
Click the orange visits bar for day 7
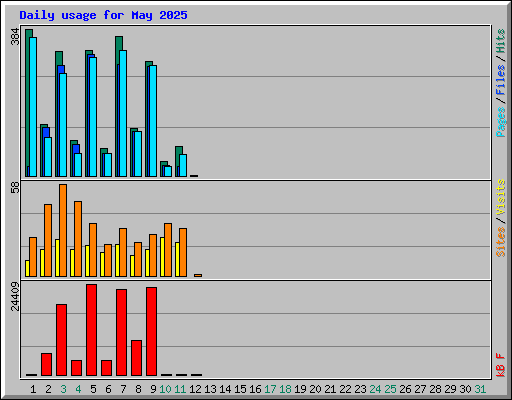coord(123,252)
